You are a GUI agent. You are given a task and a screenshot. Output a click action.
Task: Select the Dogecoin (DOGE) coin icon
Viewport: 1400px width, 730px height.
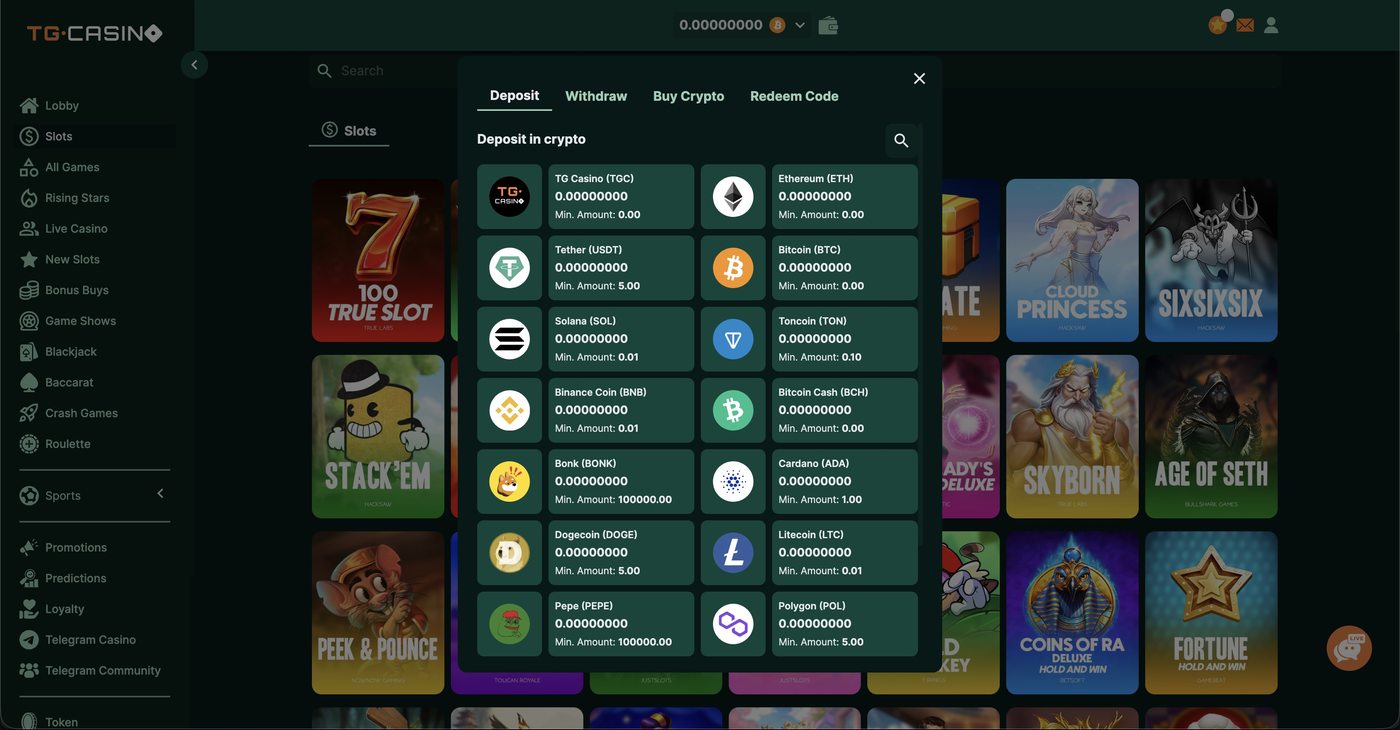pos(510,552)
